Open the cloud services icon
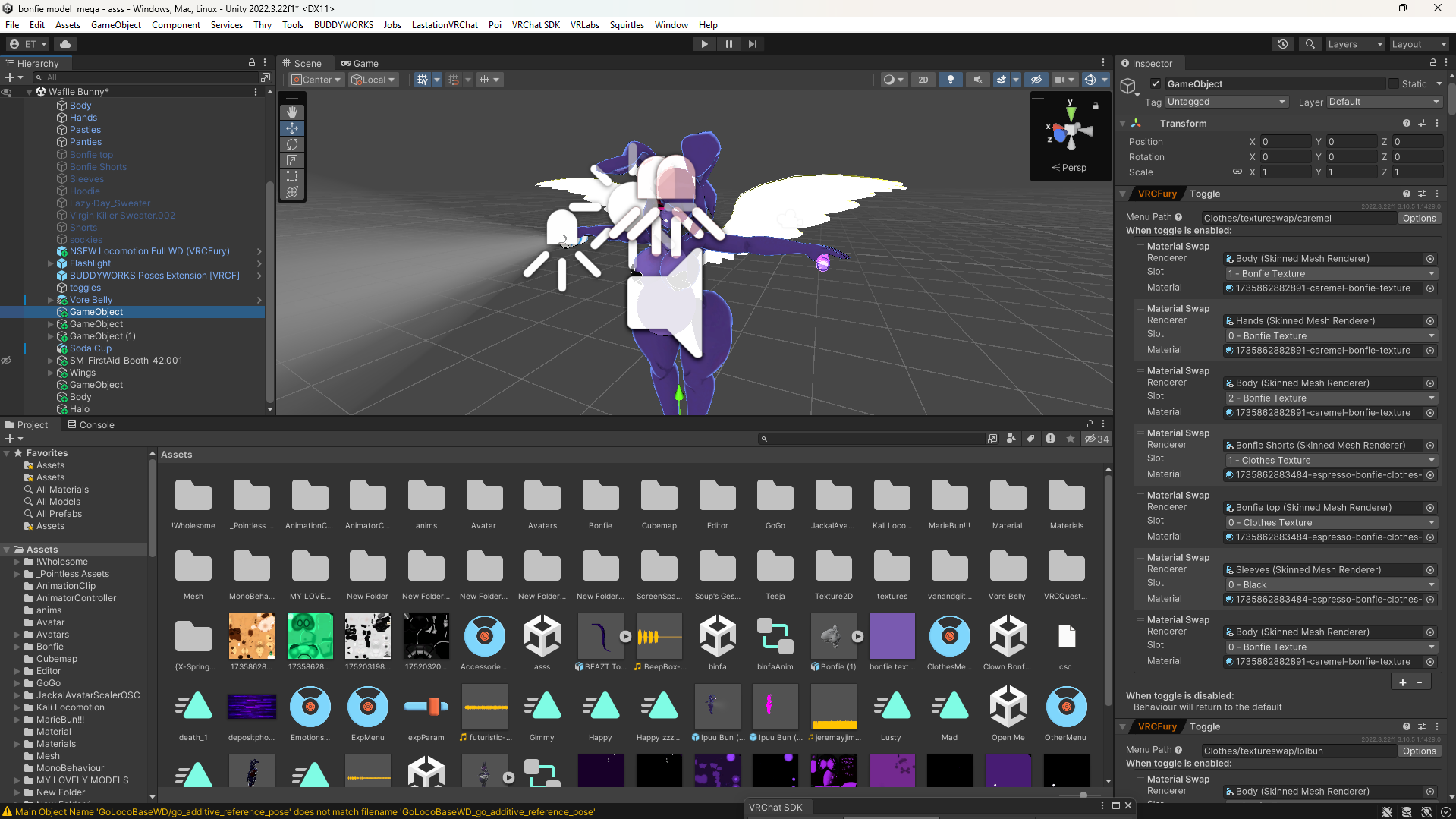Image resolution: width=1456 pixels, height=819 pixels. click(x=65, y=44)
